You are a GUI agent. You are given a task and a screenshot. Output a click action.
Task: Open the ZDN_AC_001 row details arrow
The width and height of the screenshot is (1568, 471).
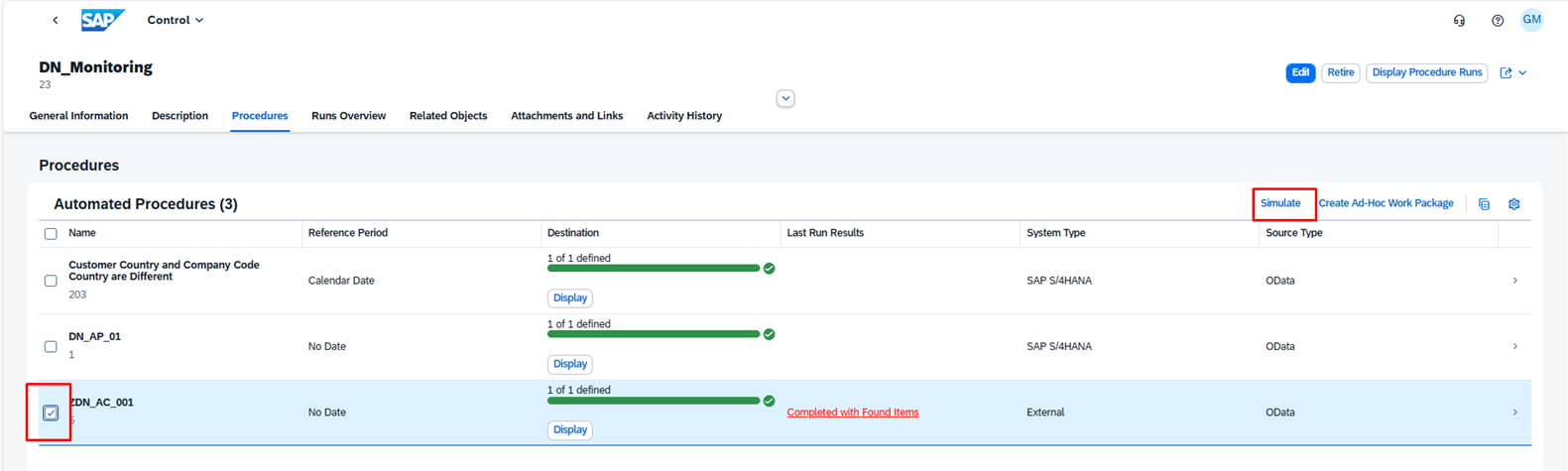1514,412
